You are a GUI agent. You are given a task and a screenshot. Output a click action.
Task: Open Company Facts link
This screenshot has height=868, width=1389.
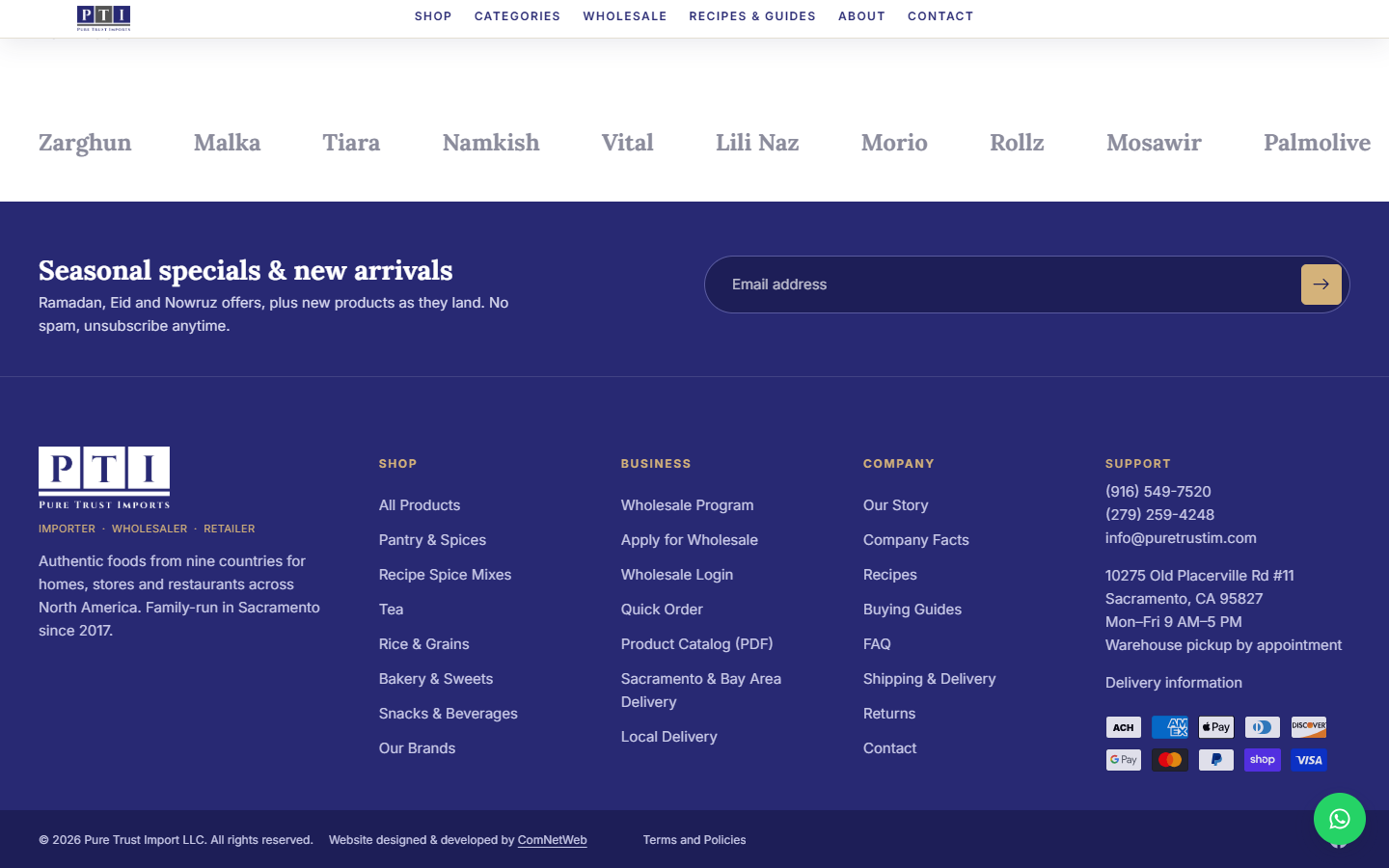(915, 540)
